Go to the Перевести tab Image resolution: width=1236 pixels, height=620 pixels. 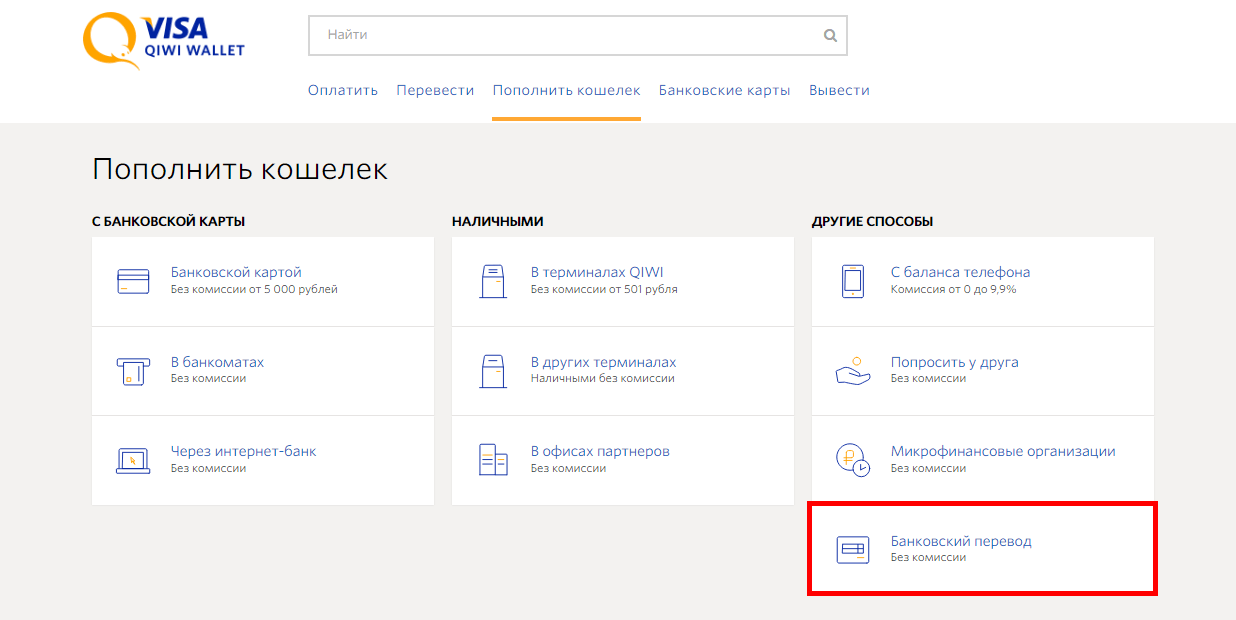click(435, 90)
